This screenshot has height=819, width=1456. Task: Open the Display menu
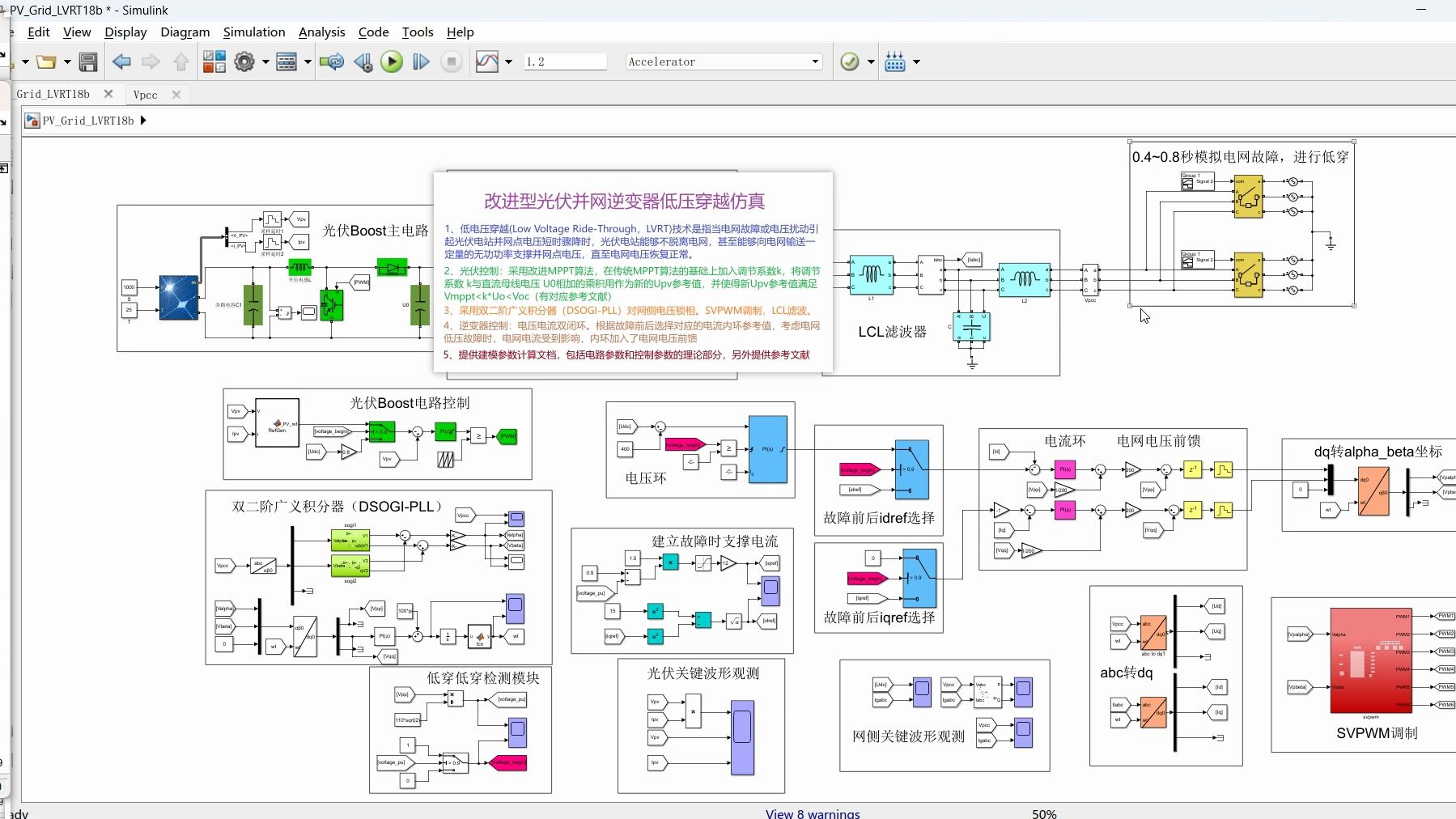pyautogui.click(x=125, y=32)
